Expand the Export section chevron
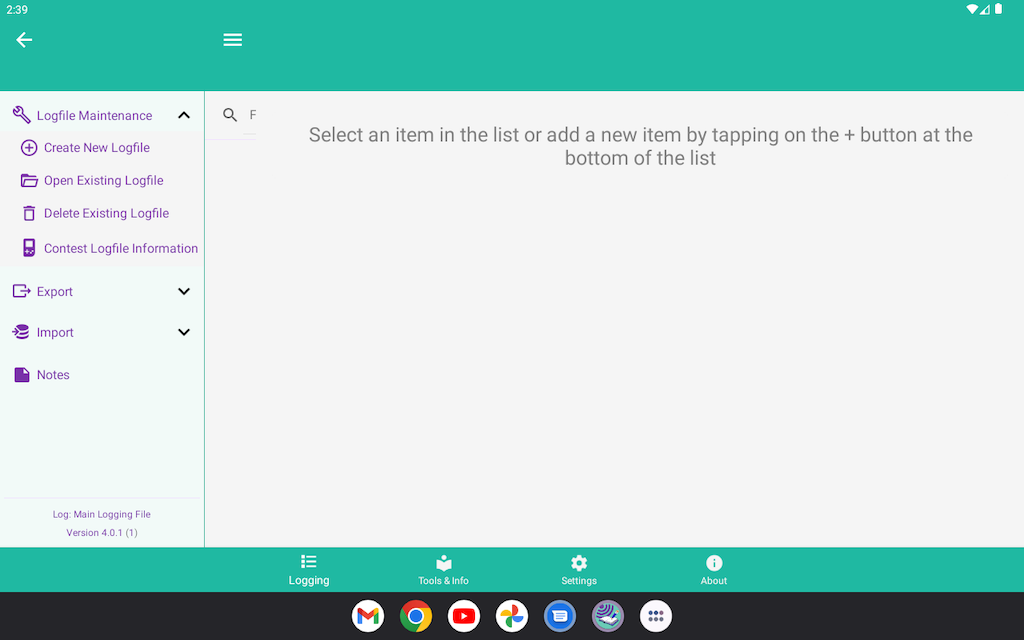The image size is (1024, 640). coord(184,291)
